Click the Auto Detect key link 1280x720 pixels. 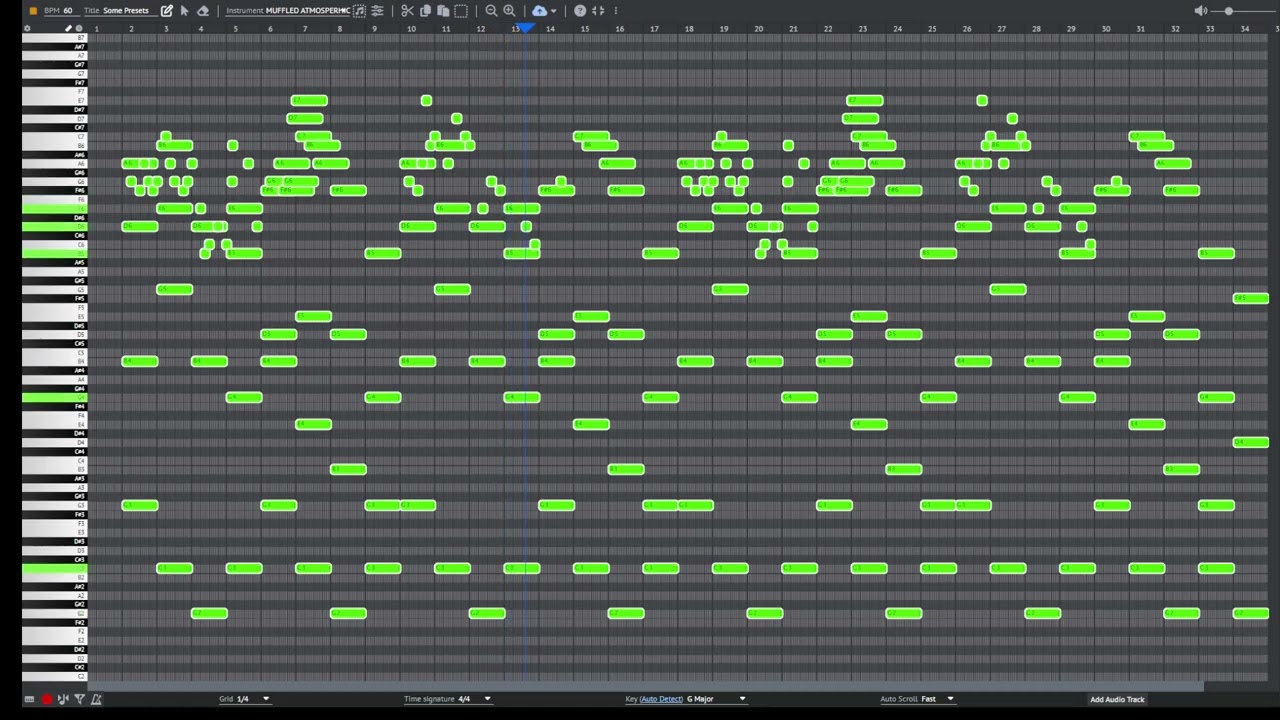click(661, 699)
